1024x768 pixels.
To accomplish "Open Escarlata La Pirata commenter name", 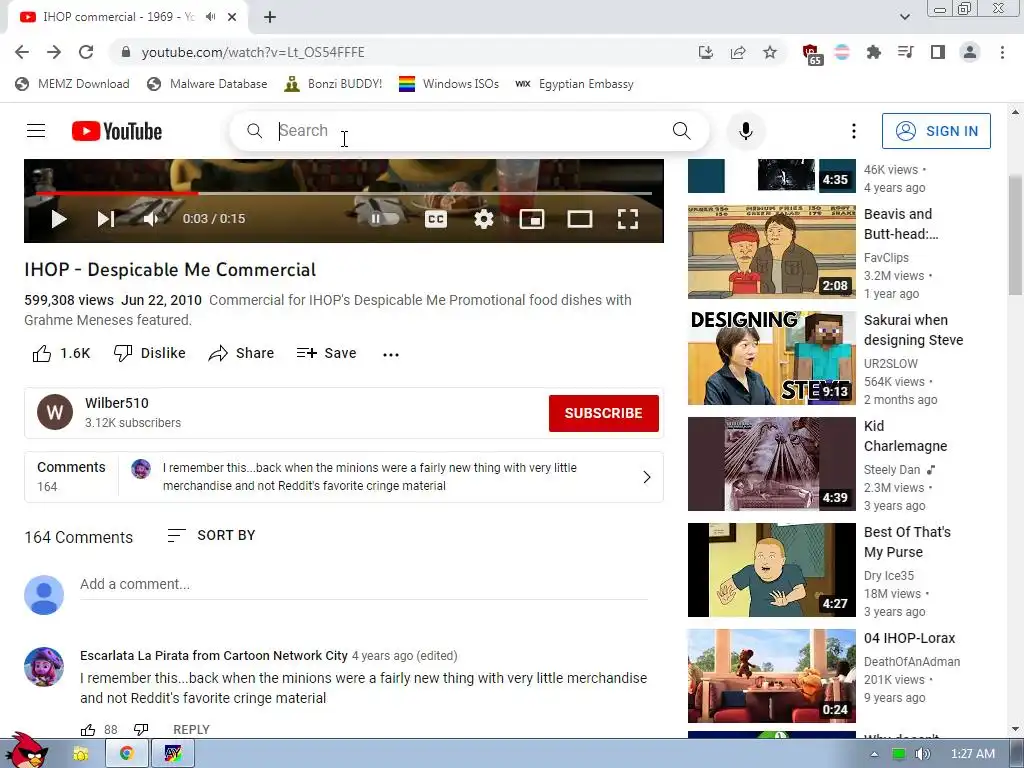I will (214, 655).
